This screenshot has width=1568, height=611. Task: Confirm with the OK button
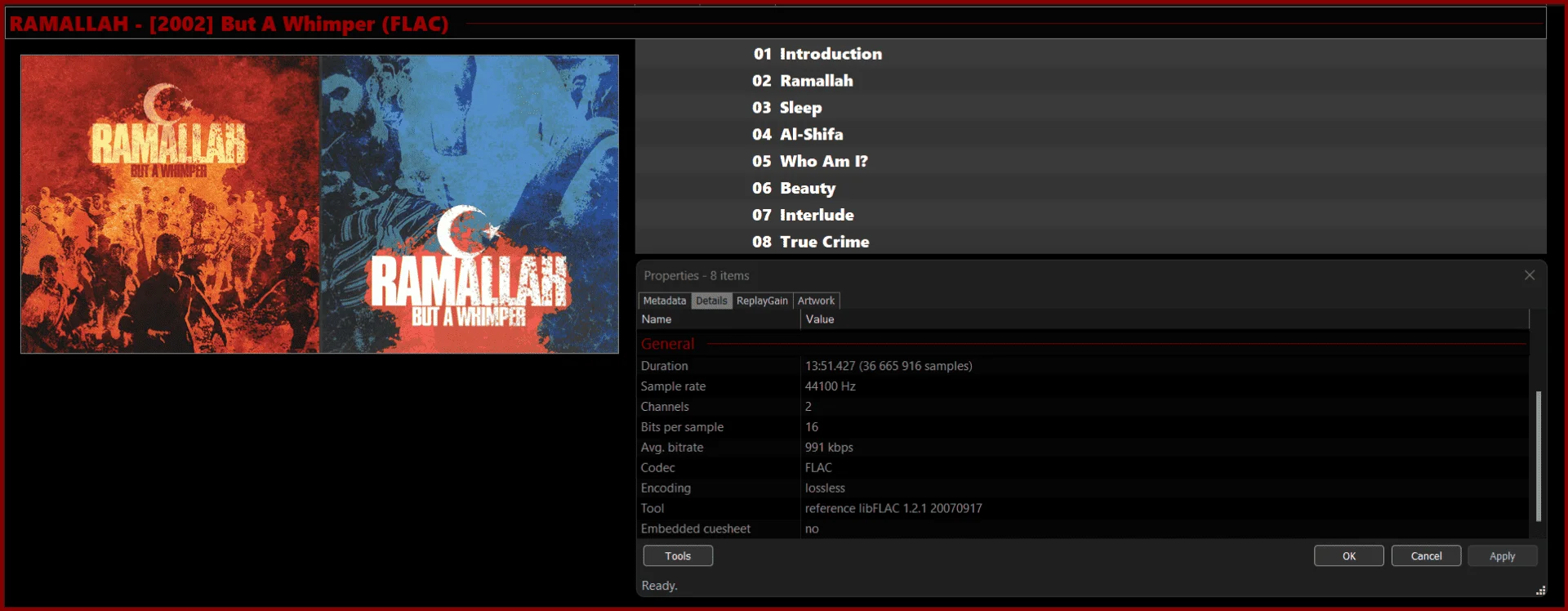[x=1349, y=556]
